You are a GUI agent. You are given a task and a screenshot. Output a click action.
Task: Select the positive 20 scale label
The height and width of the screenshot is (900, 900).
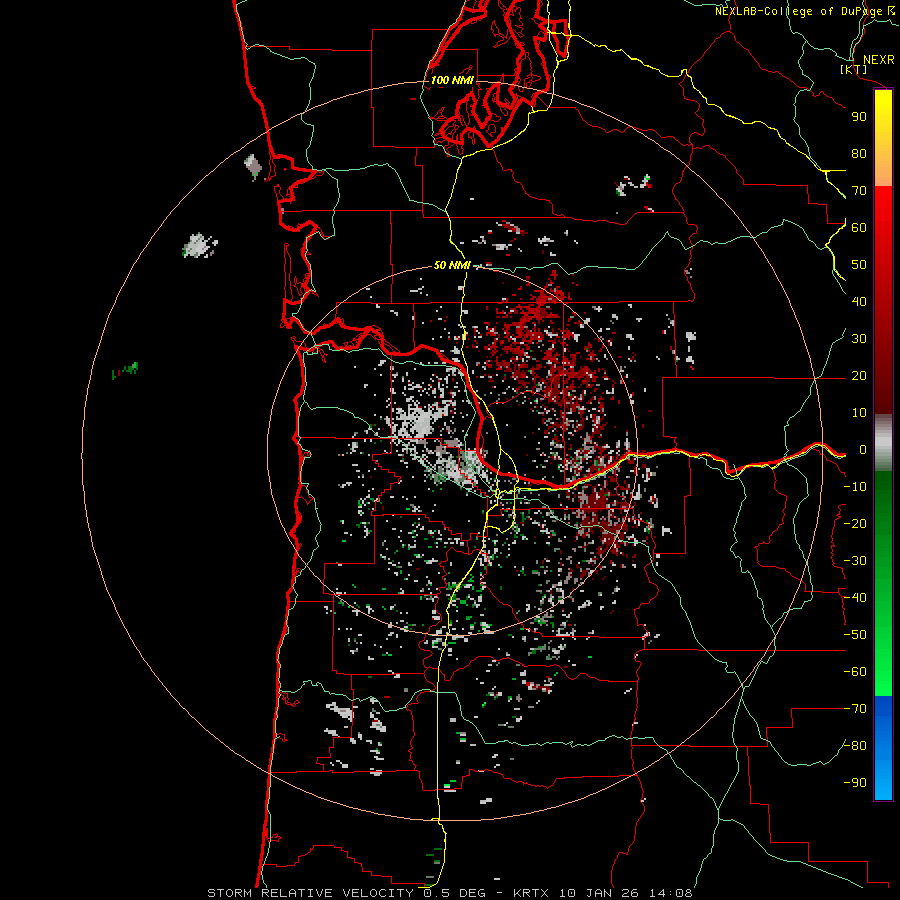[859, 376]
